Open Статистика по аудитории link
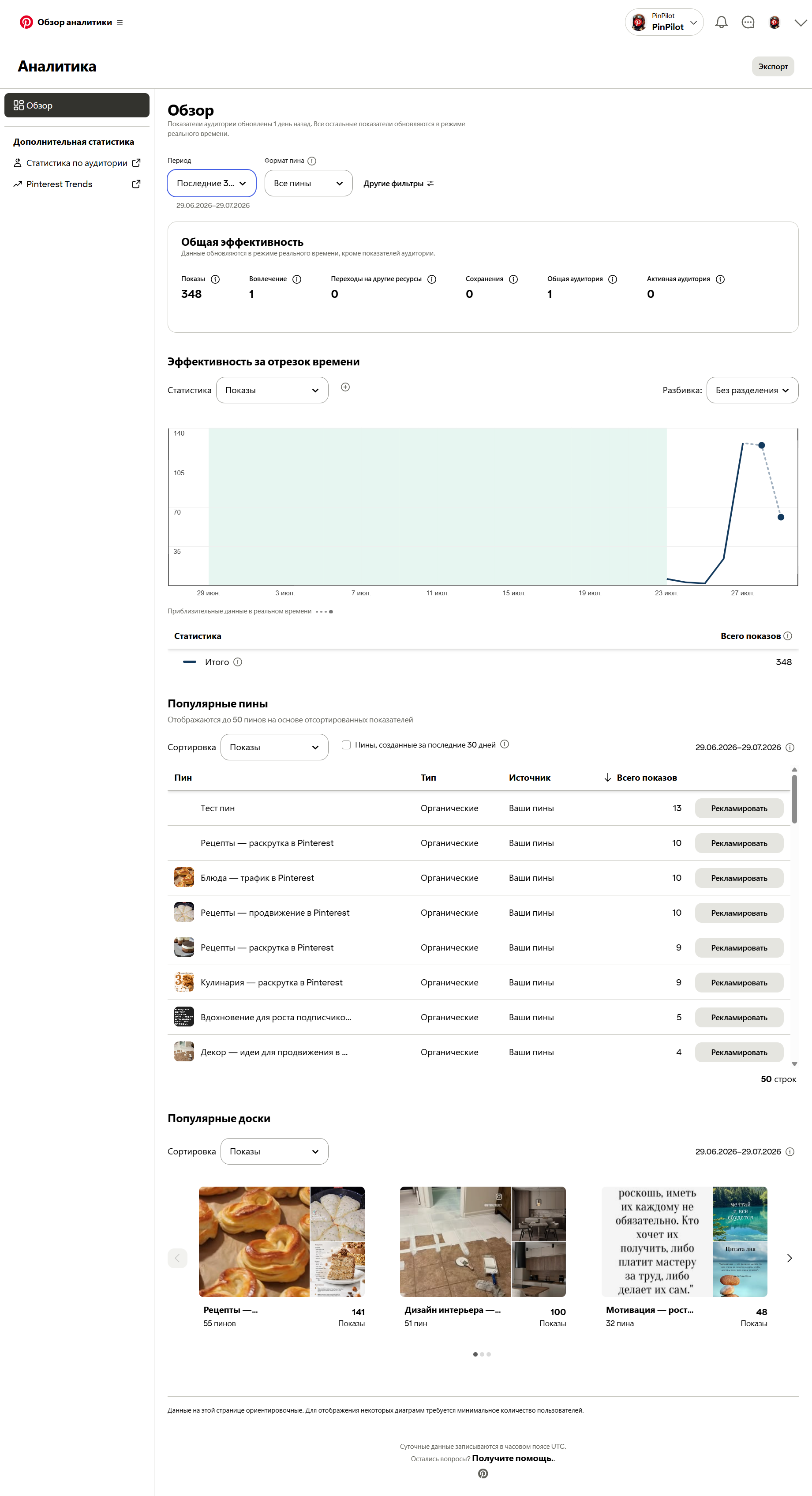 (77, 163)
